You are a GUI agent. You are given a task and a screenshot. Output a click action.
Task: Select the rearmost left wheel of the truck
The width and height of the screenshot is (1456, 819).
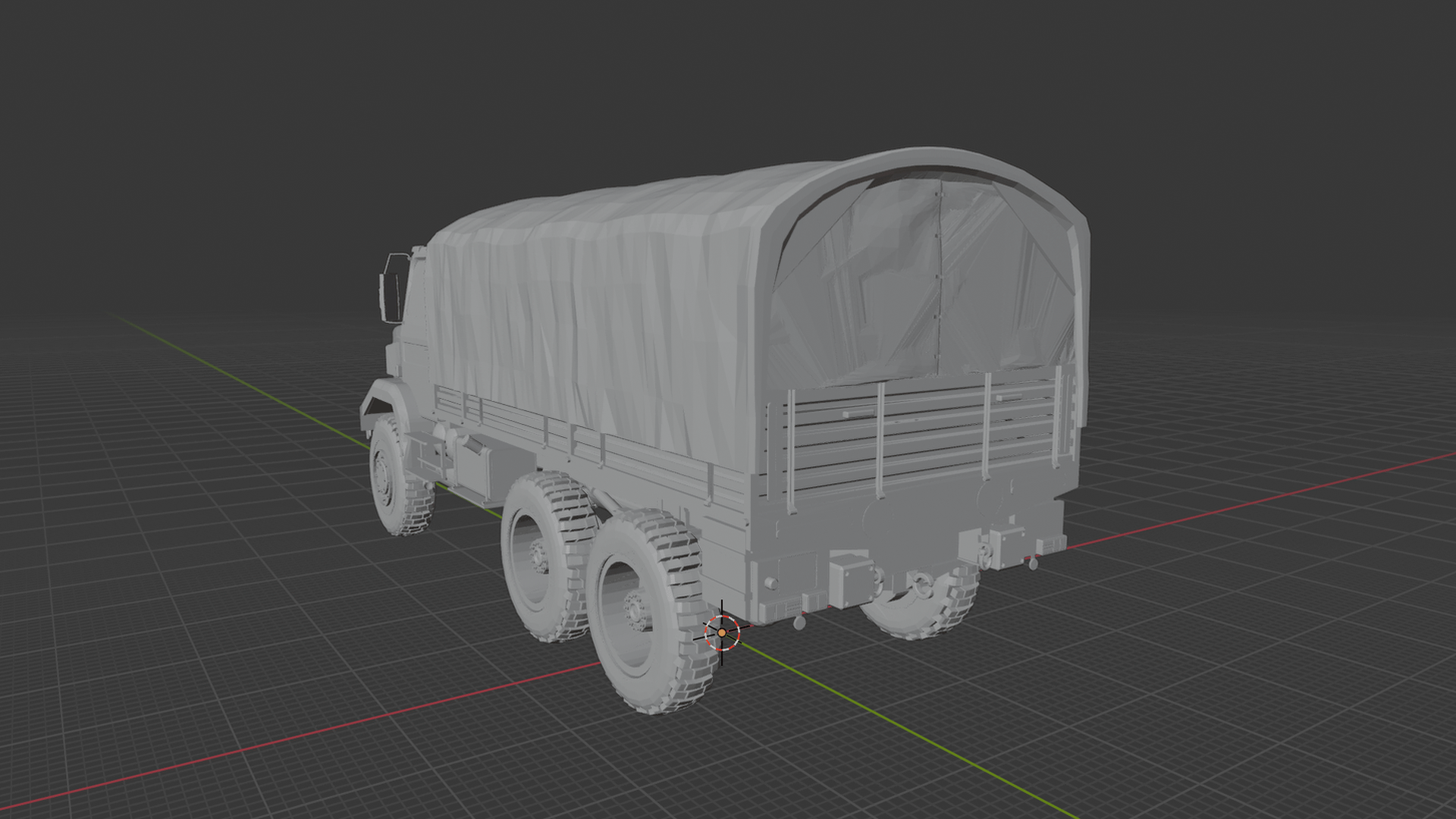point(654,611)
